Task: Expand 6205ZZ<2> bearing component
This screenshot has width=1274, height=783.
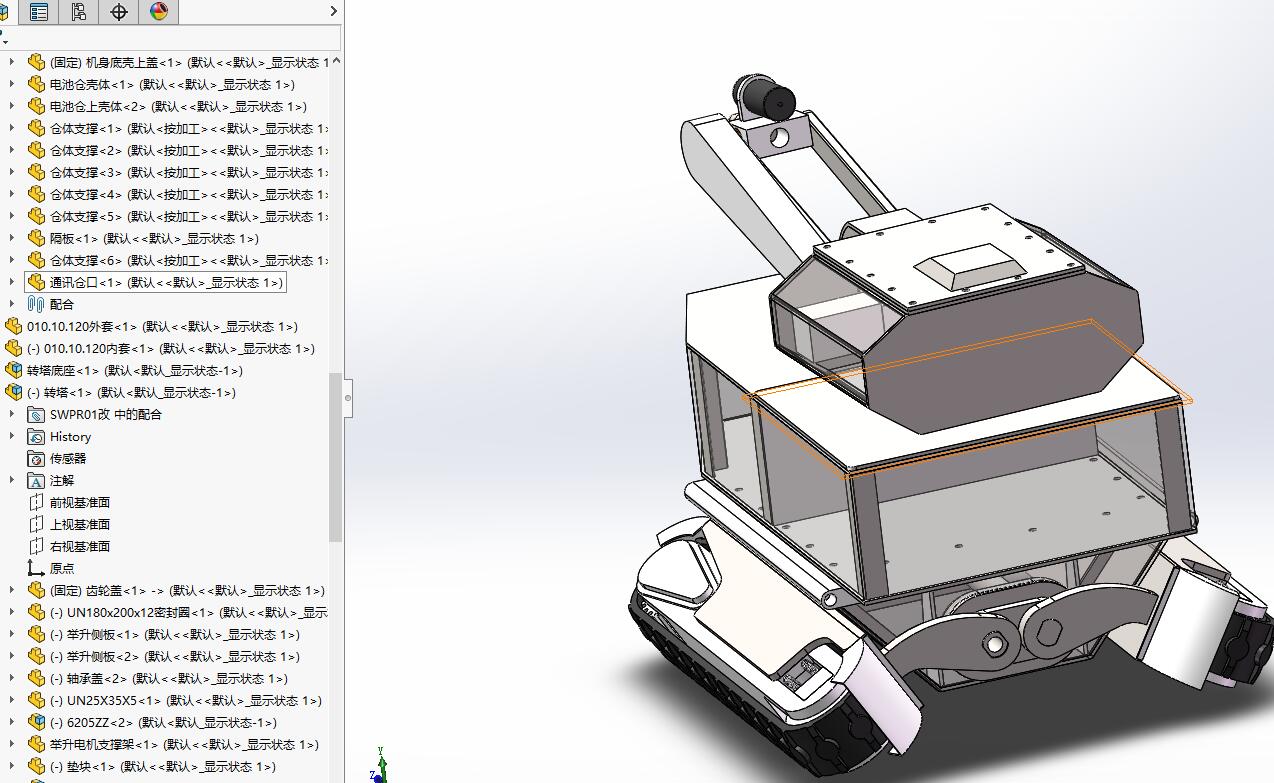Action: (12, 722)
